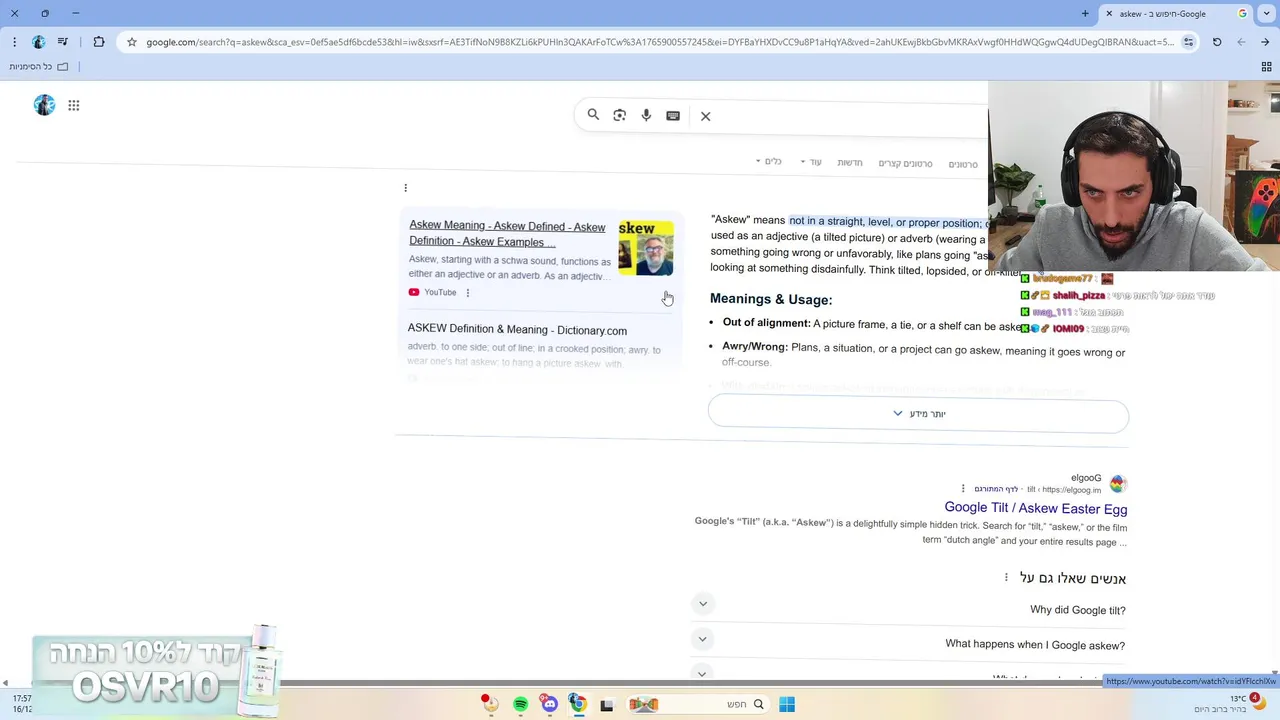Viewport: 1280px width, 720px height.
Task: Open the taskbar clock showing 17:57
Action: (x=22, y=704)
